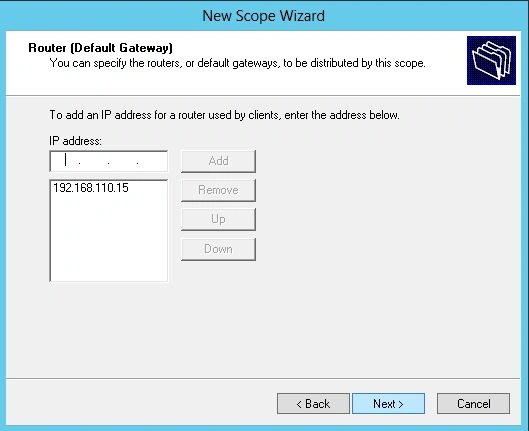Go back with the Back button
The width and height of the screenshot is (529, 431).
(x=313, y=403)
